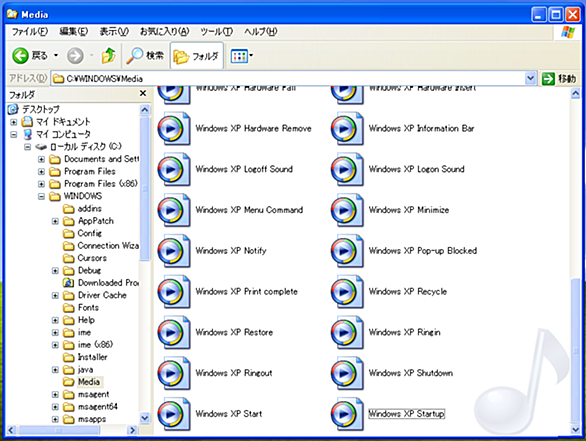Click the Back (戻る) arrow icon
586x441 pixels.
coord(20,56)
